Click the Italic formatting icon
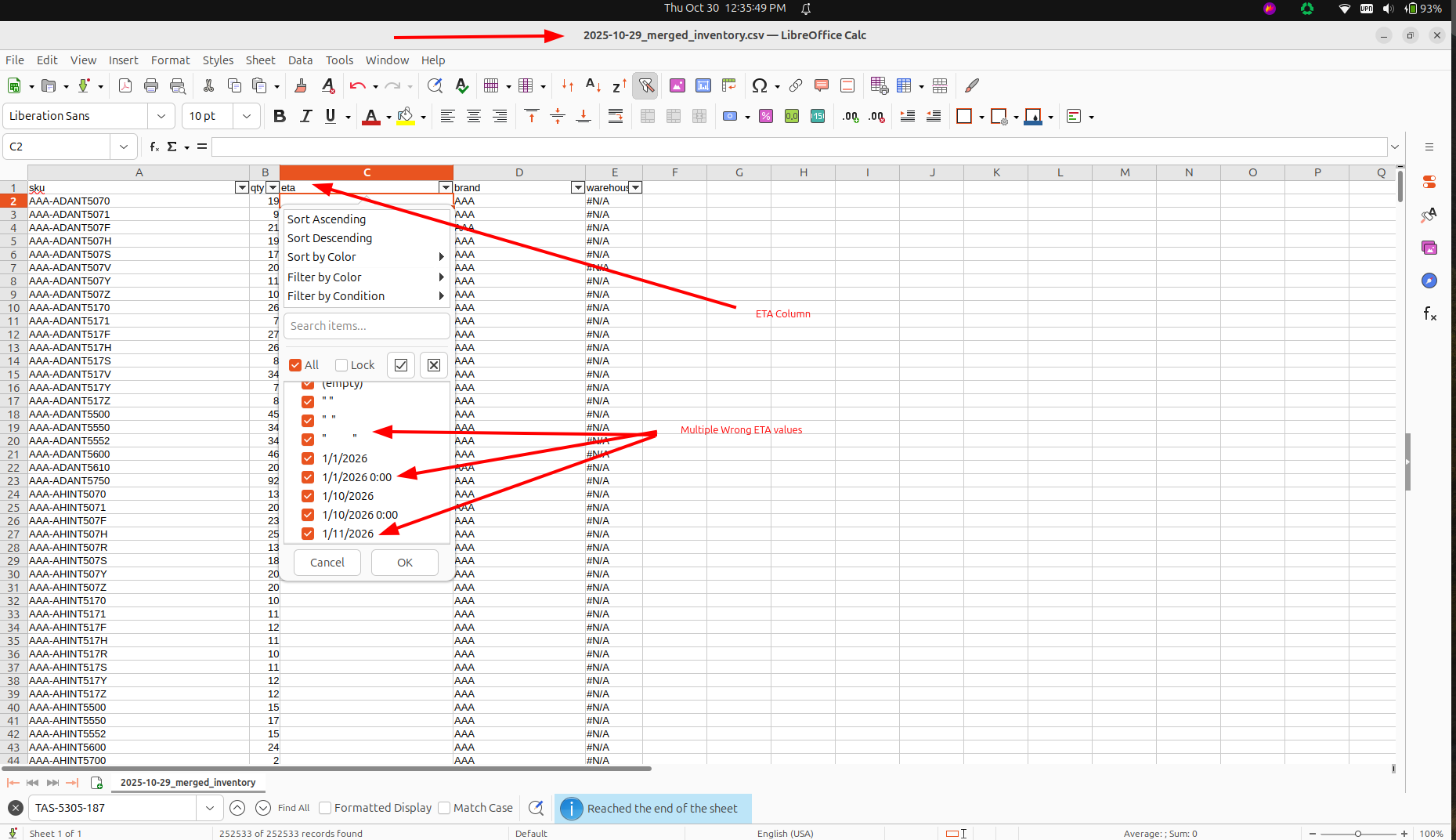This screenshot has width=1456, height=840. [305, 116]
